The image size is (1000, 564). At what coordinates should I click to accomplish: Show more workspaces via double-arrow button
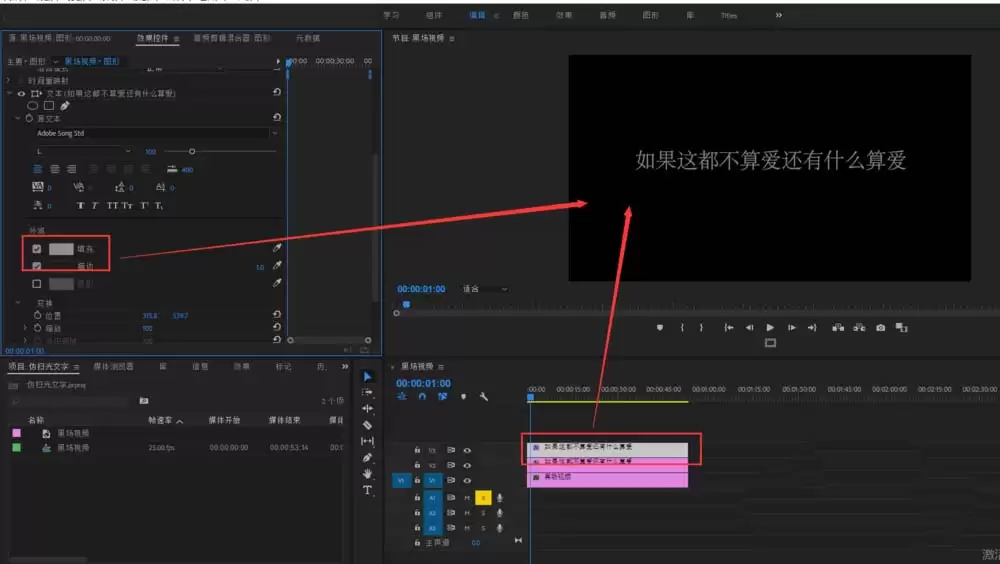click(779, 15)
